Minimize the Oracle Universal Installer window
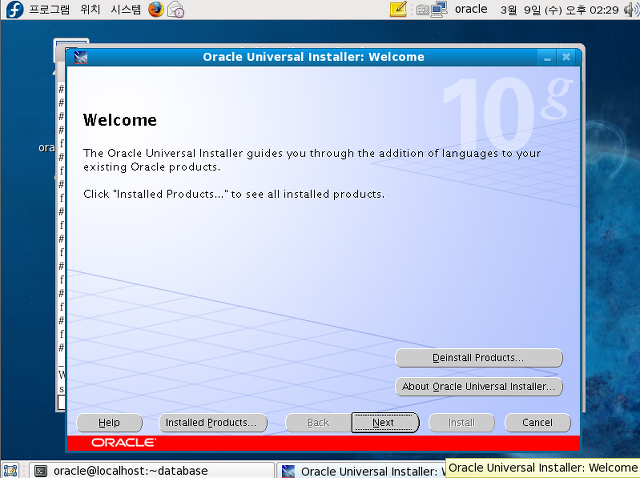The height and width of the screenshot is (478, 640). 547,58
